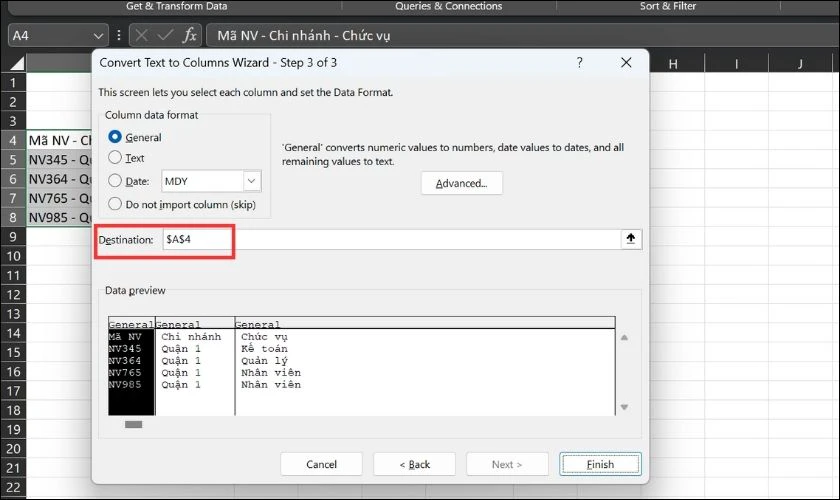The width and height of the screenshot is (840, 500).
Task: Choose the Date format radio option
Action: pyautogui.click(x=115, y=181)
